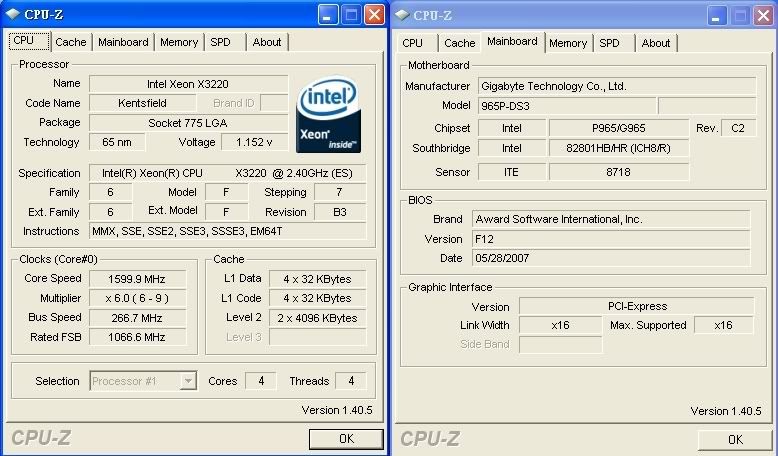
Task: Open Memory tab in right window
Action: [568, 43]
